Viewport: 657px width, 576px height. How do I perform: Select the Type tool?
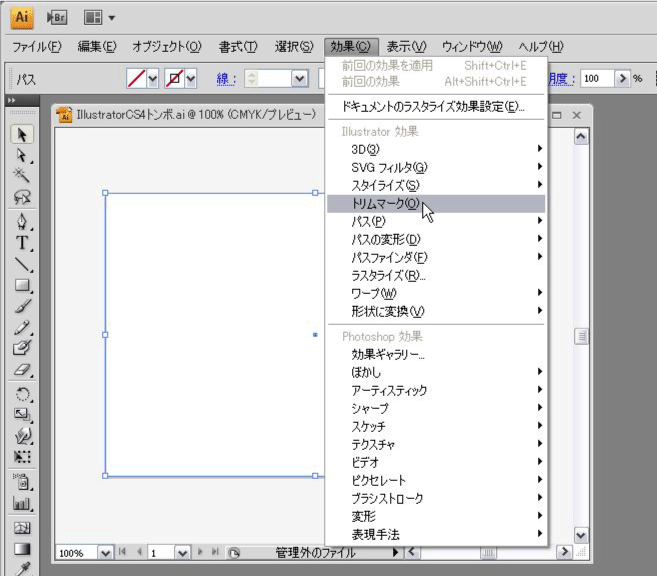[x=22, y=243]
